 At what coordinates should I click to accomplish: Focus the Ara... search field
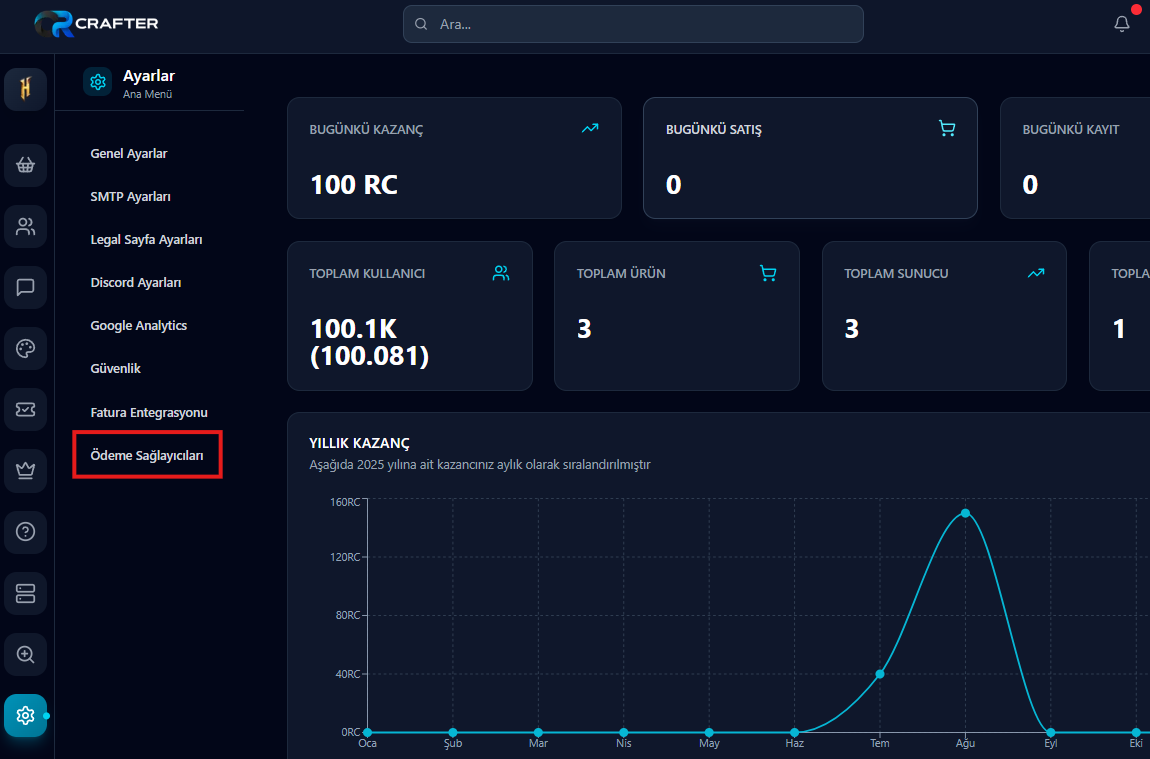click(633, 24)
